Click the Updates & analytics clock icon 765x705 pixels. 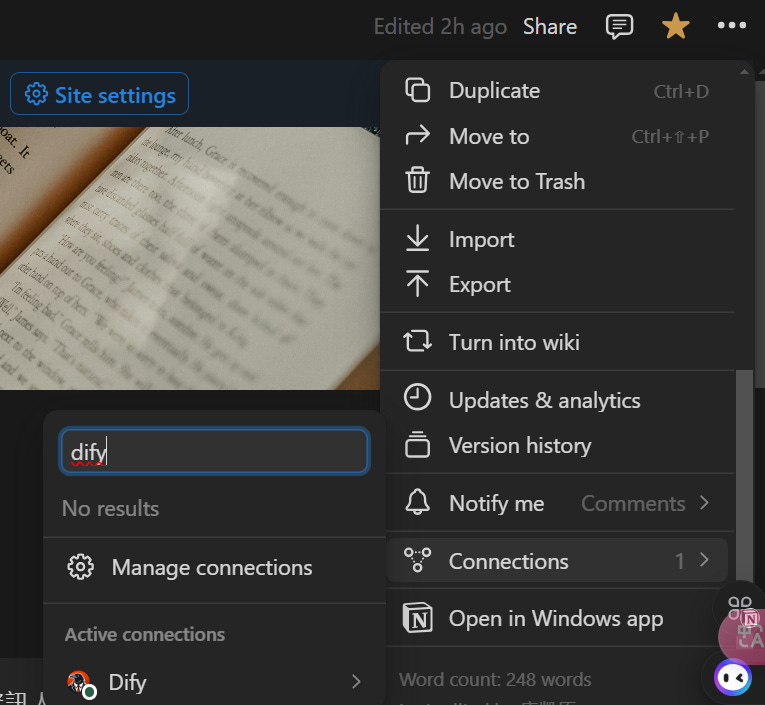click(x=418, y=397)
